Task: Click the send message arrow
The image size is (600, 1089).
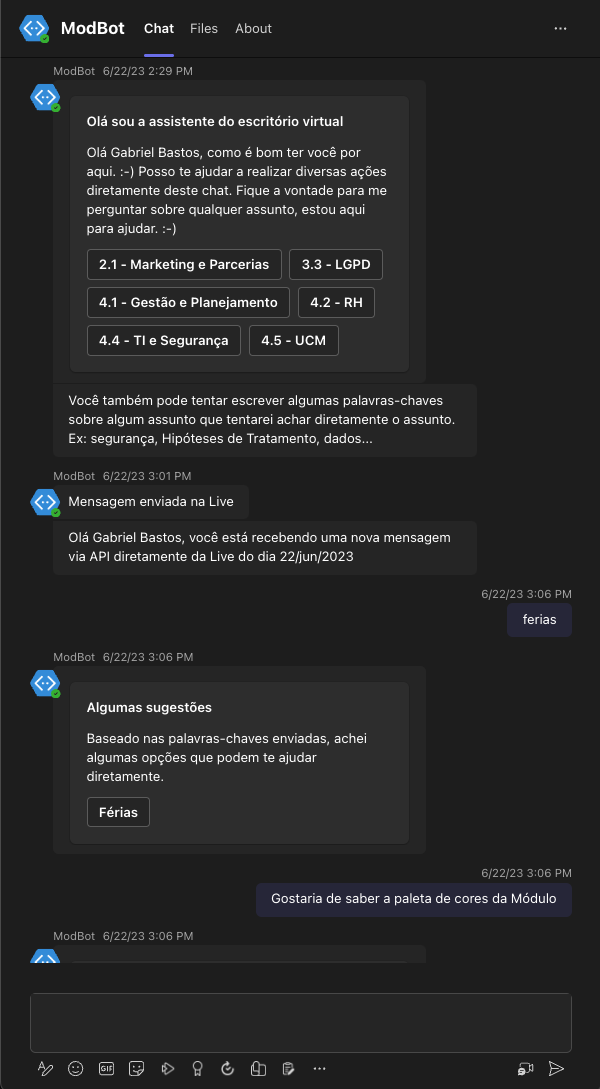Action: [x=556, y=1068]
